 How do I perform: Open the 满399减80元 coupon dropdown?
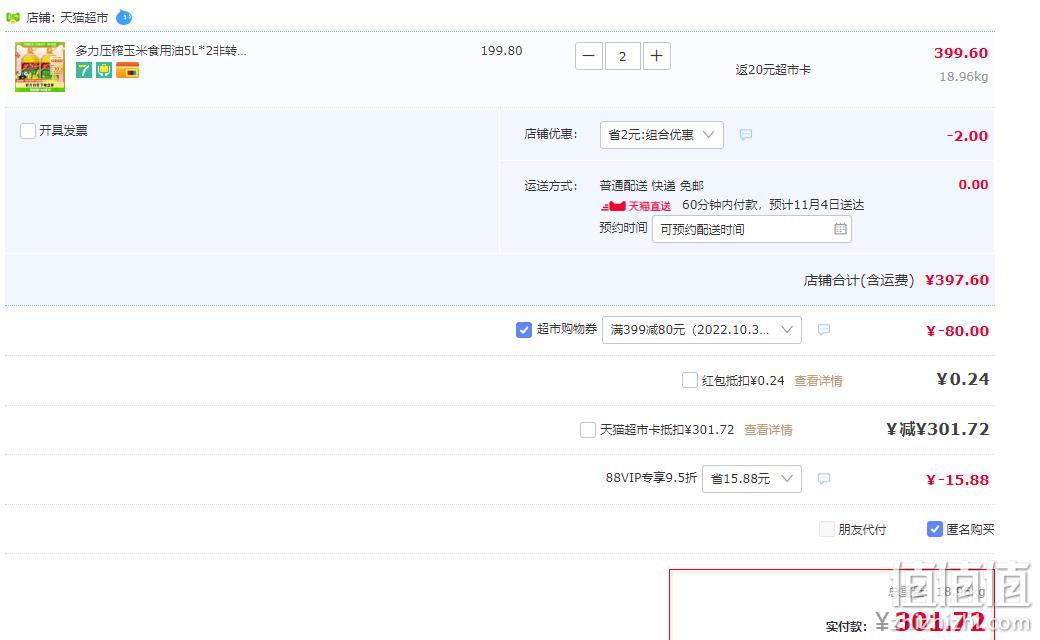(701, 330)
